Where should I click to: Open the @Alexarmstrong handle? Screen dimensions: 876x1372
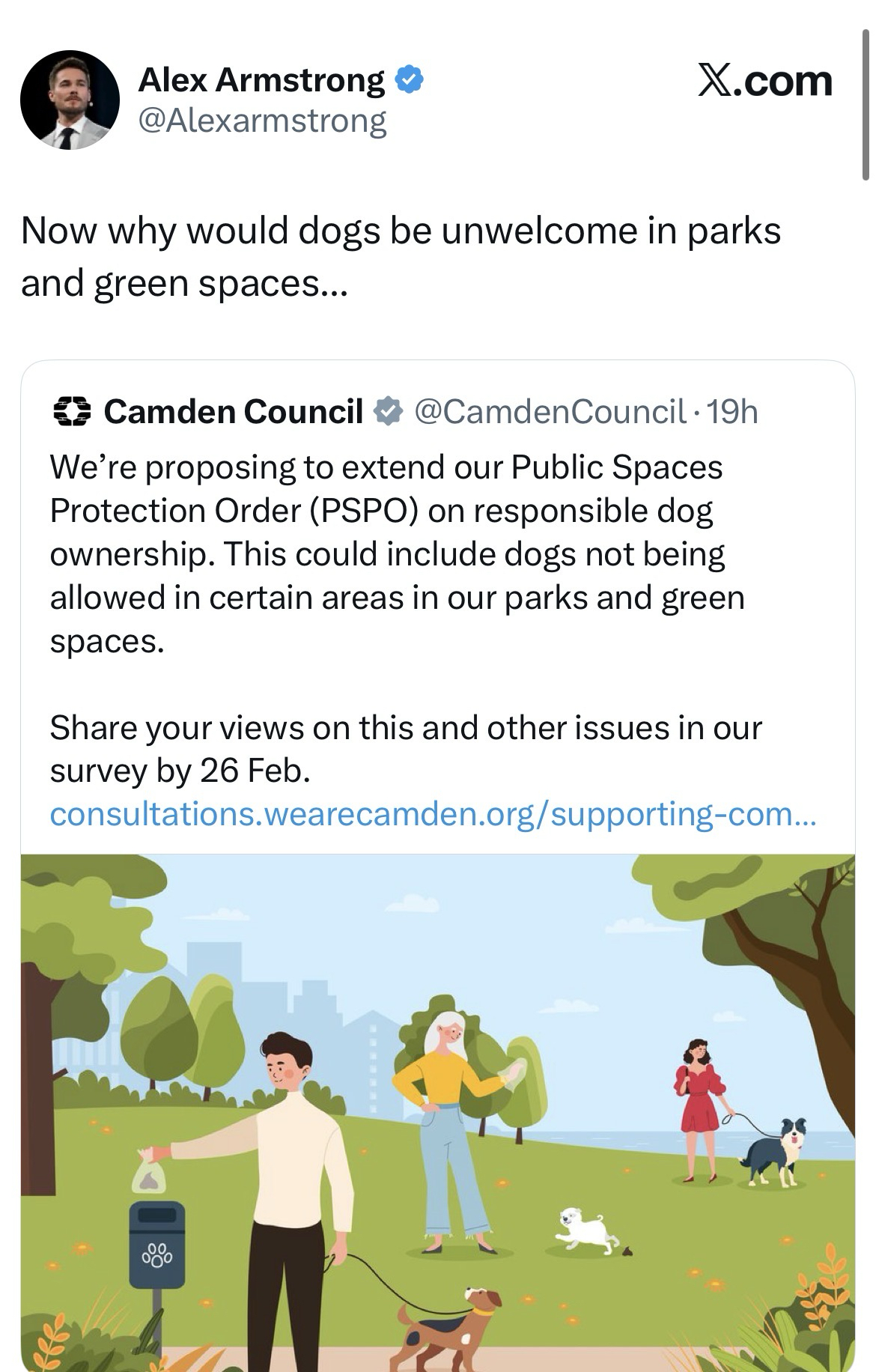(262, 120)
